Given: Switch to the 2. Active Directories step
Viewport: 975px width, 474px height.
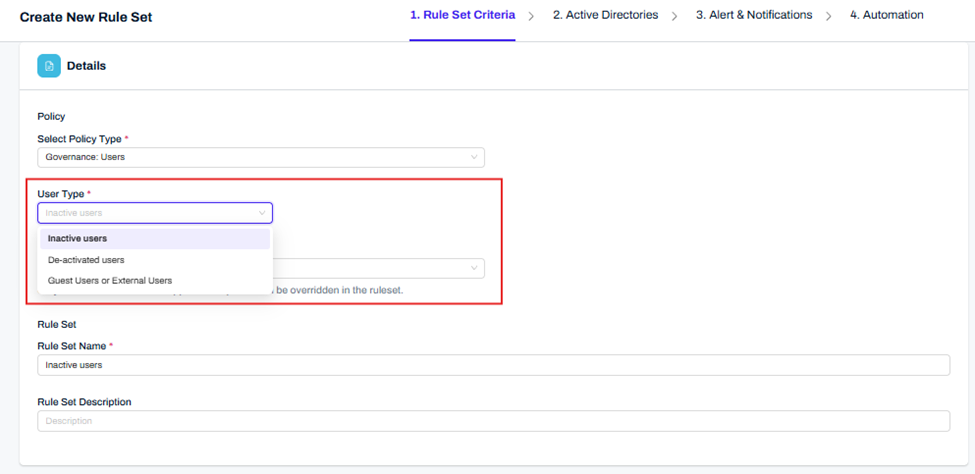Looking at the screenshot, I should pos(605,16).
